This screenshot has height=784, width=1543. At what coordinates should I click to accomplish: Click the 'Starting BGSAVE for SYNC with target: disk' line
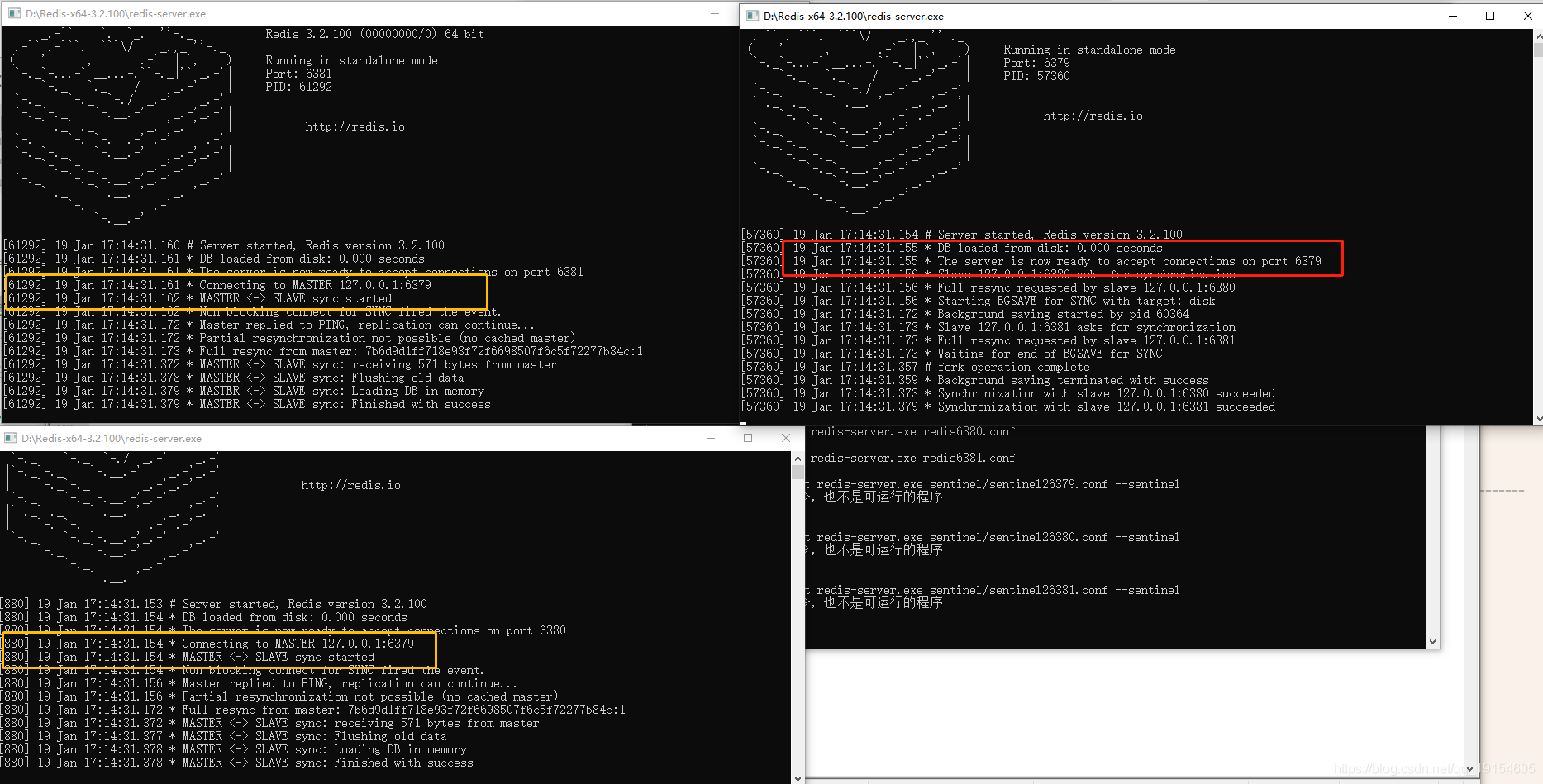tap(979, 301)
